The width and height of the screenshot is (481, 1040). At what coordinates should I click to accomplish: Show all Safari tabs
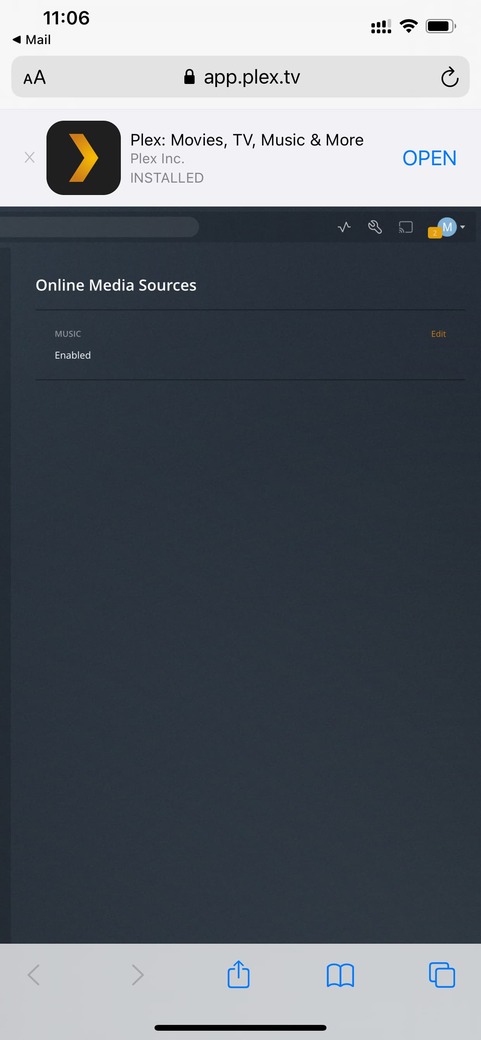442,974
